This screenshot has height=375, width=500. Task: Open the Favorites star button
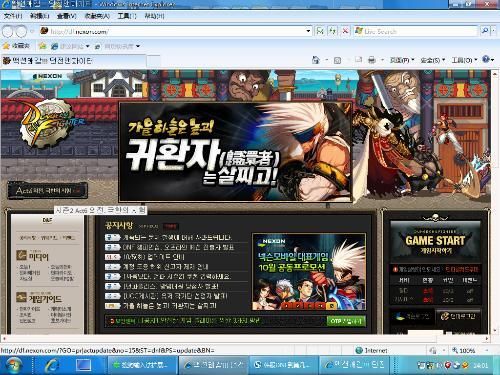[x=16, y=46]
